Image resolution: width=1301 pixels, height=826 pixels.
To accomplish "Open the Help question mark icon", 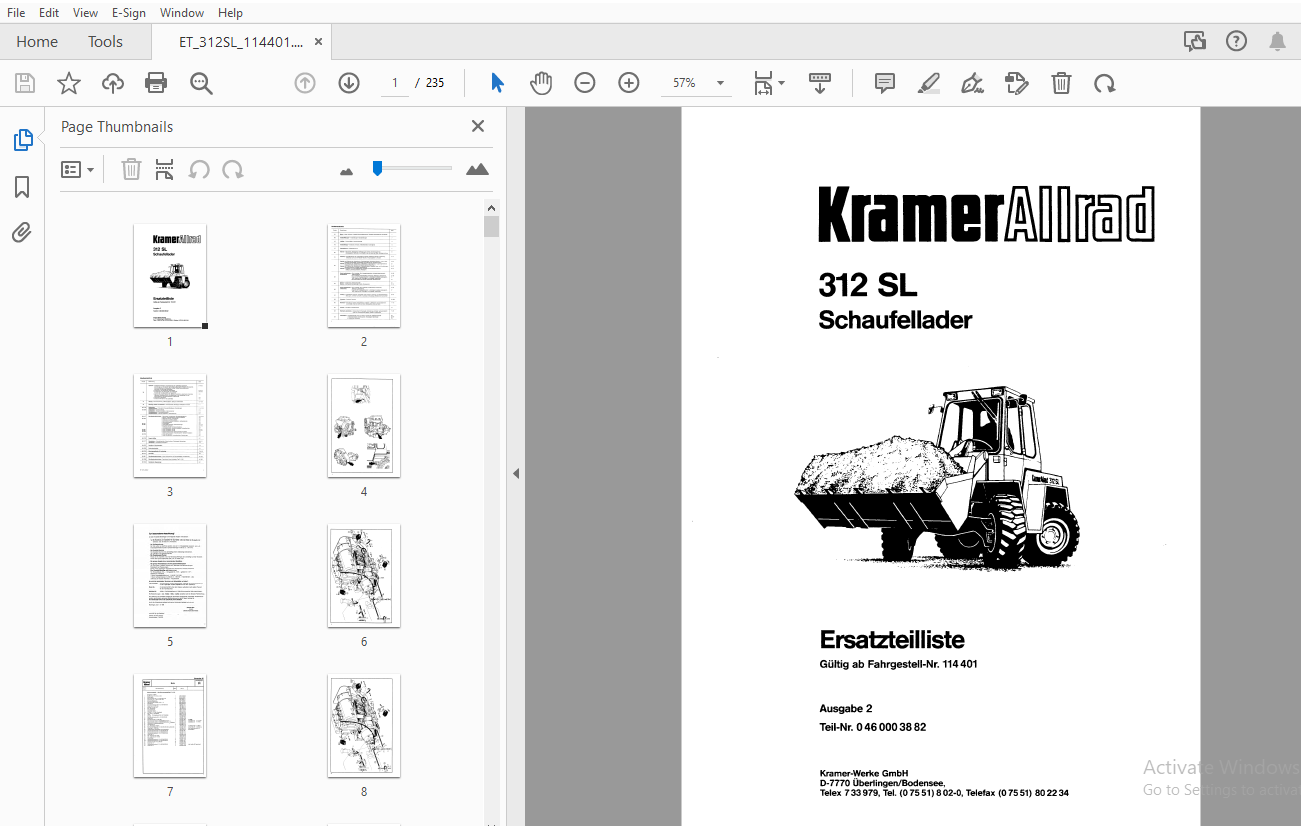I will click(x=1236, y=41).
